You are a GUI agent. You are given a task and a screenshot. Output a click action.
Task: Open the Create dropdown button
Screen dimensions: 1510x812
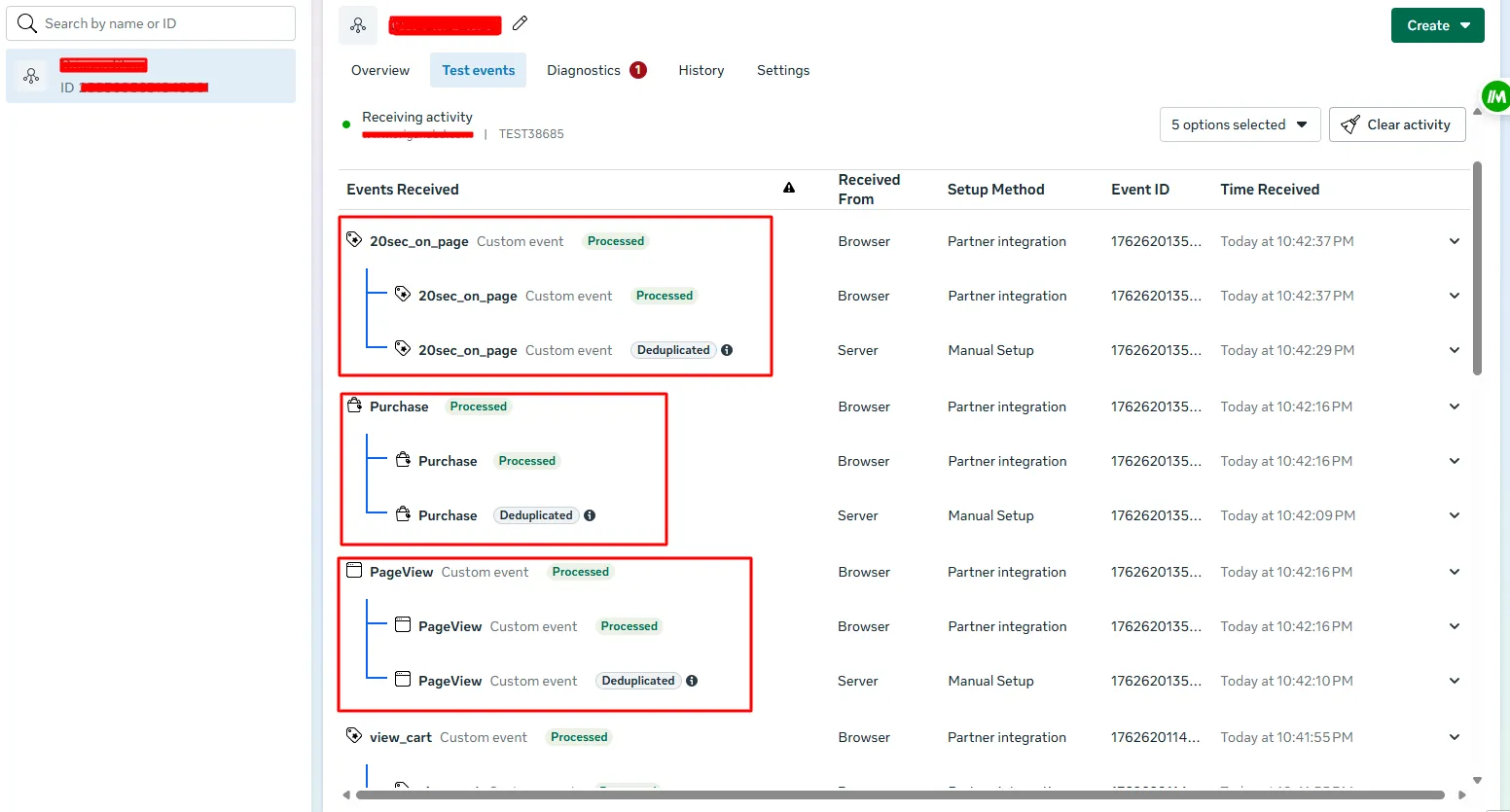tap(1437, 25)
